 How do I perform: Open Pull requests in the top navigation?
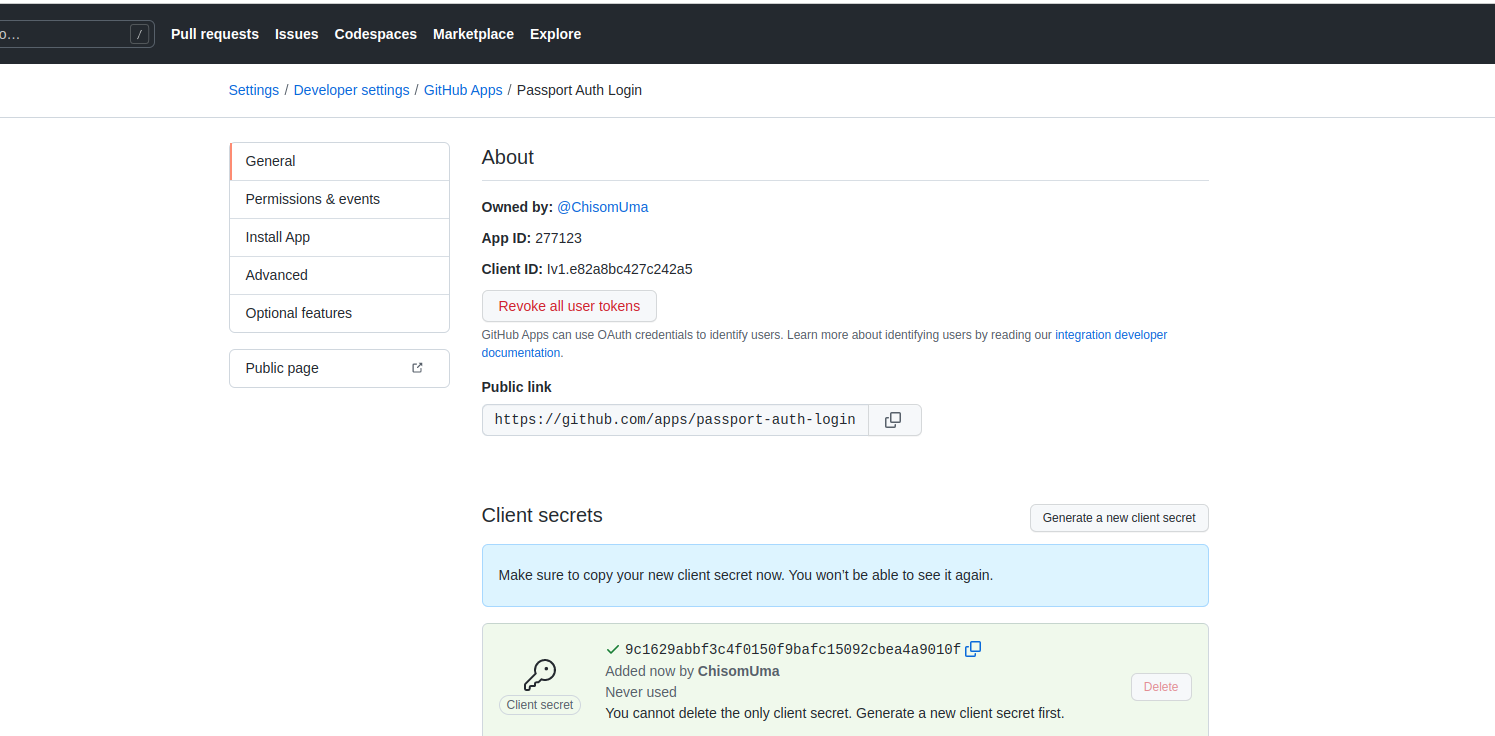point(215,34)
